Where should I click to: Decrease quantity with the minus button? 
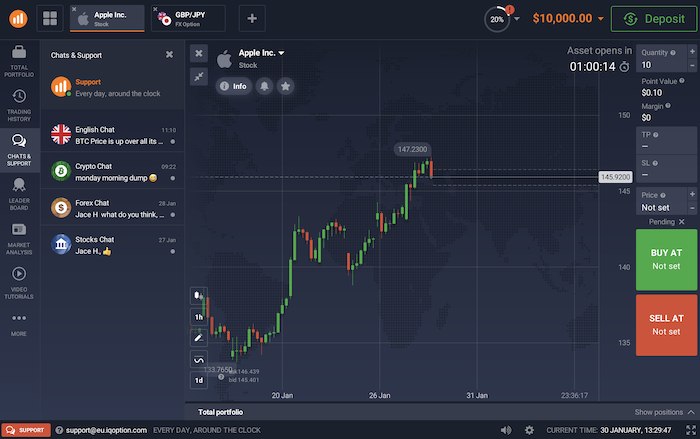[692, 66]
